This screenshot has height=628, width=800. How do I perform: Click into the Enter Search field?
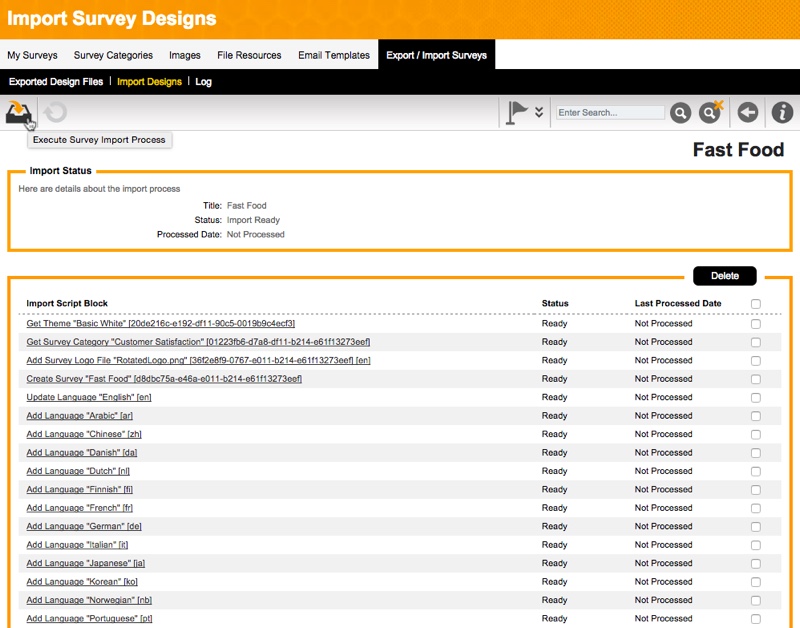click(610, 113)
